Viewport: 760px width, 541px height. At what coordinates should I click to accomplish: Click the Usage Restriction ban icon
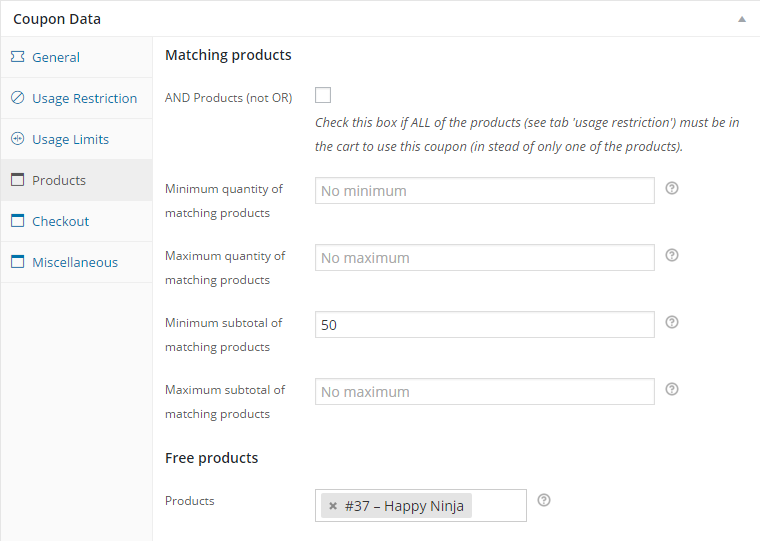(x=17, y=98)
